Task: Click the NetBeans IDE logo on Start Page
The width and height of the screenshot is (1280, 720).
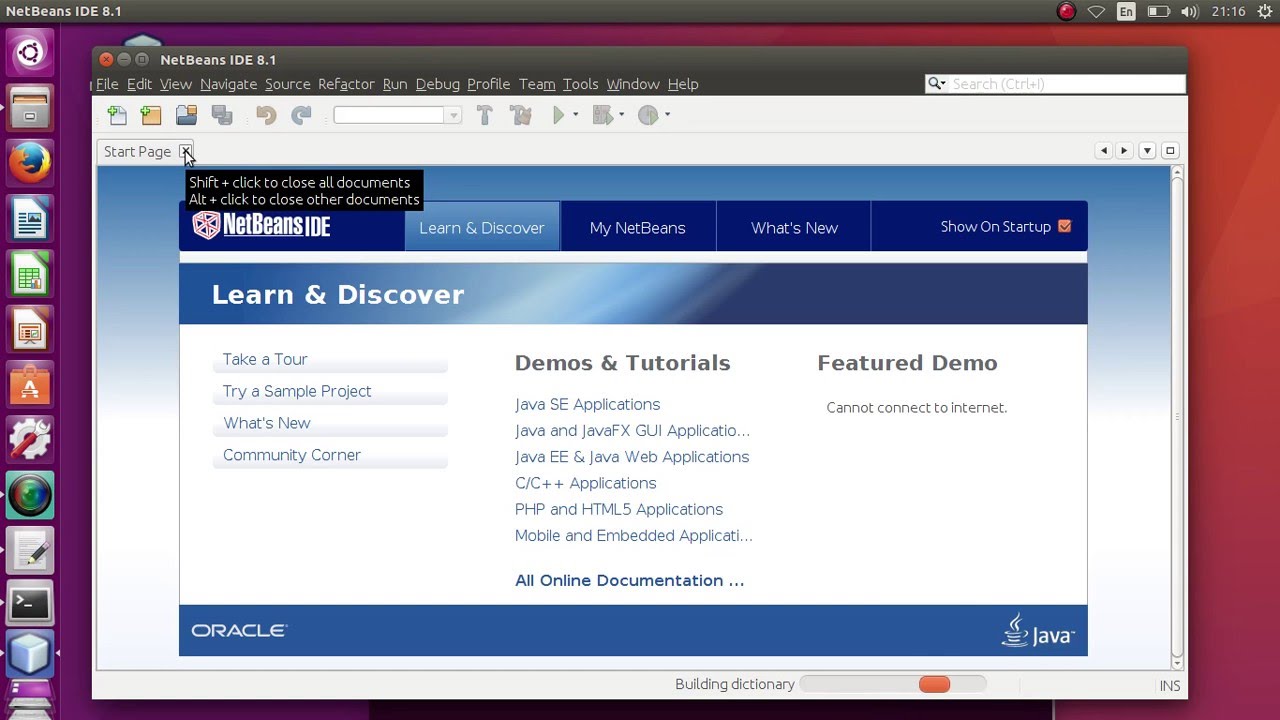Action: coord(261,225)
